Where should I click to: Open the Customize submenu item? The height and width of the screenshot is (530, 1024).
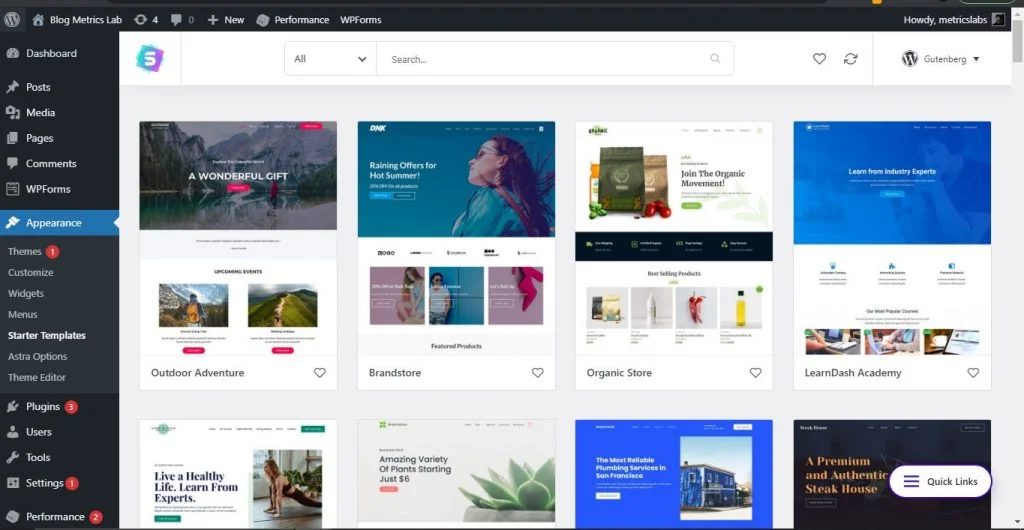(x=31, y=272)
